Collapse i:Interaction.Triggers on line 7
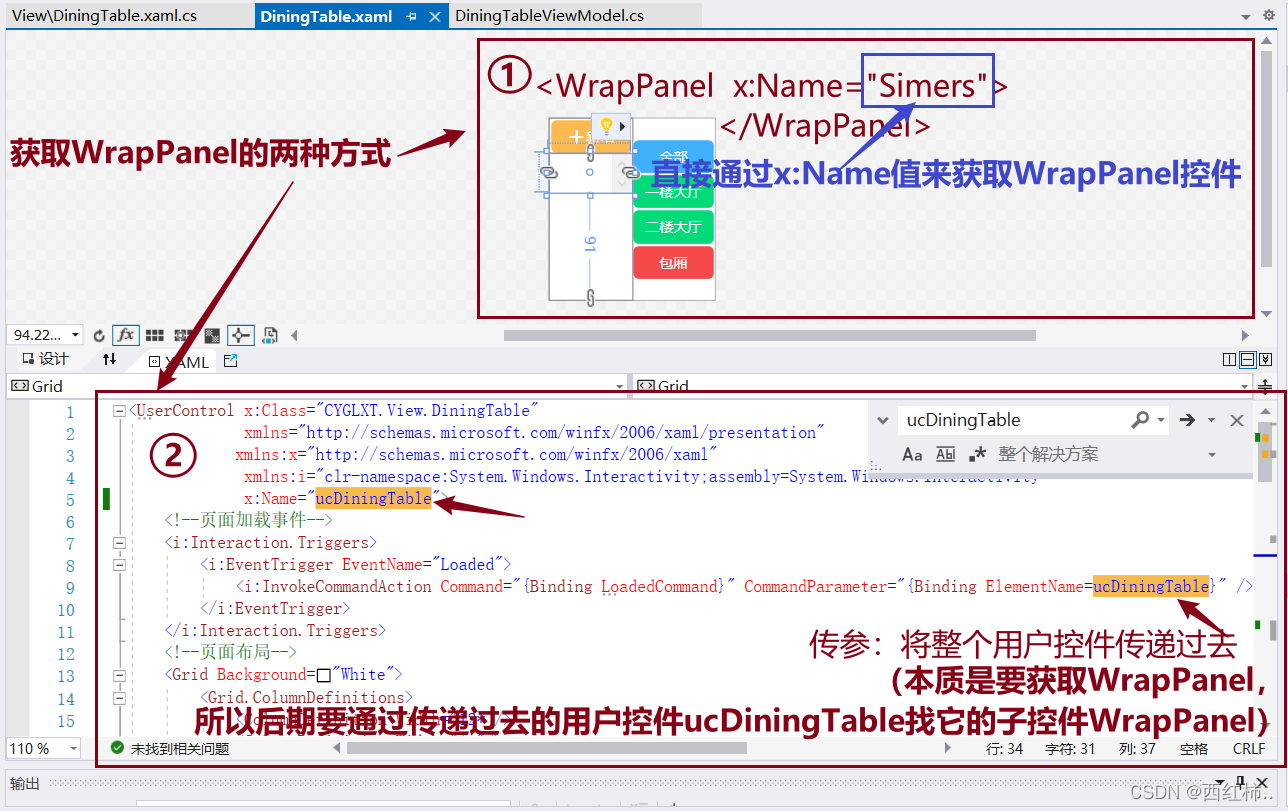Viewport: 1288px width, 811px height. (x=120, y=543)
